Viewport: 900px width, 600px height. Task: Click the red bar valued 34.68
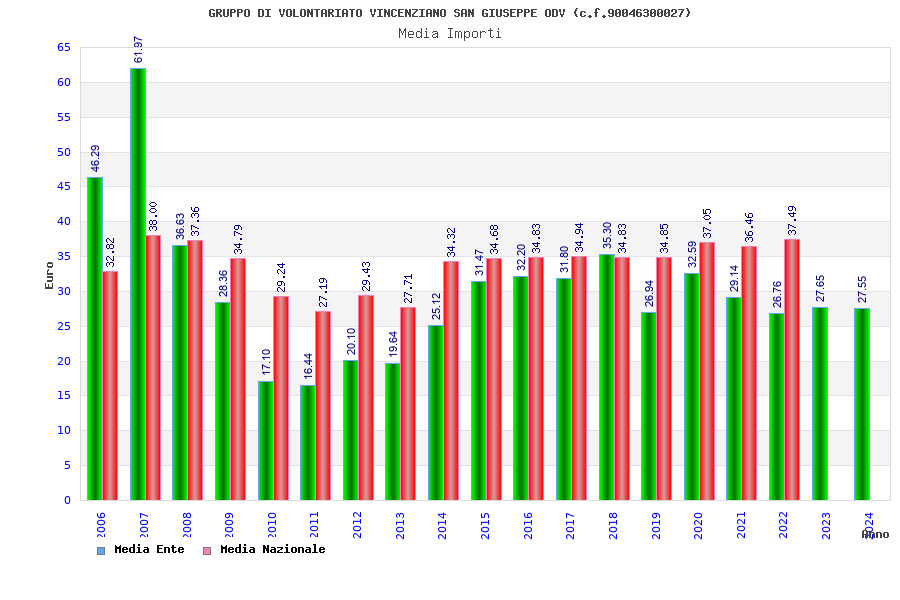click(494, 379)
